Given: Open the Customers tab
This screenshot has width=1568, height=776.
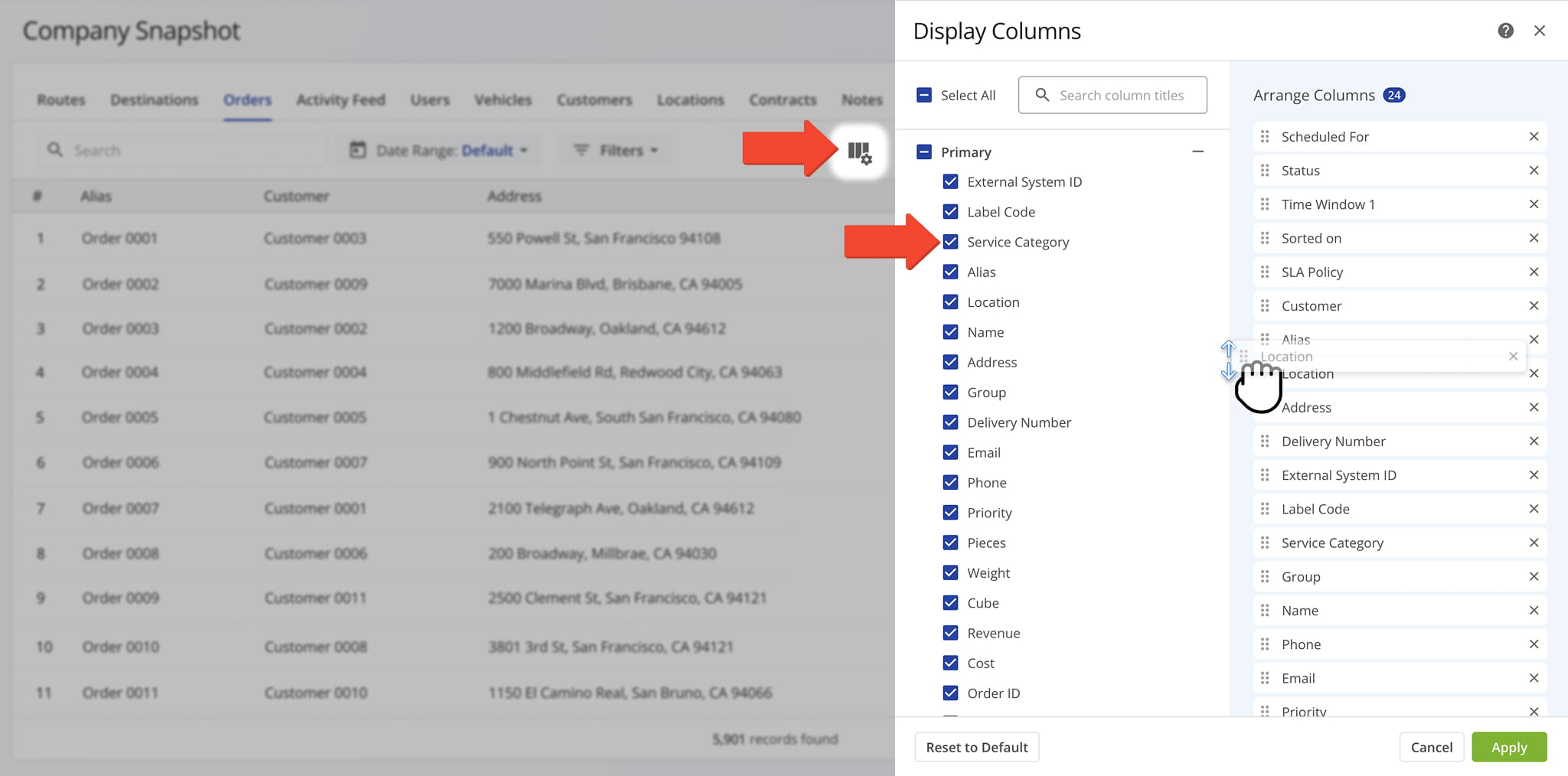Looking at the screenshot, I should tap(594, 99).
